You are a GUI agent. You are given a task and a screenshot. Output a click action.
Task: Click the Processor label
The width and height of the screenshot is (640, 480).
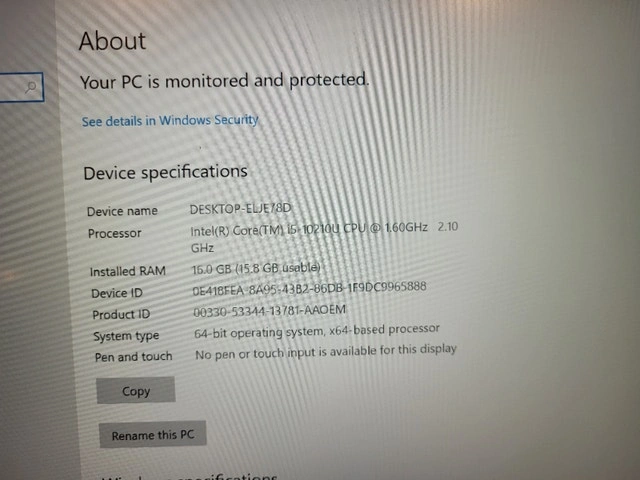click(115, 233)
